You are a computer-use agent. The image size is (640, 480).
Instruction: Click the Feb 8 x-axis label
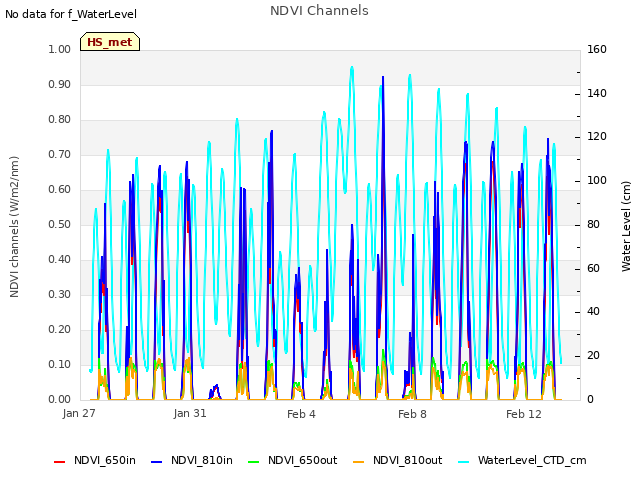tap(412, 414)
